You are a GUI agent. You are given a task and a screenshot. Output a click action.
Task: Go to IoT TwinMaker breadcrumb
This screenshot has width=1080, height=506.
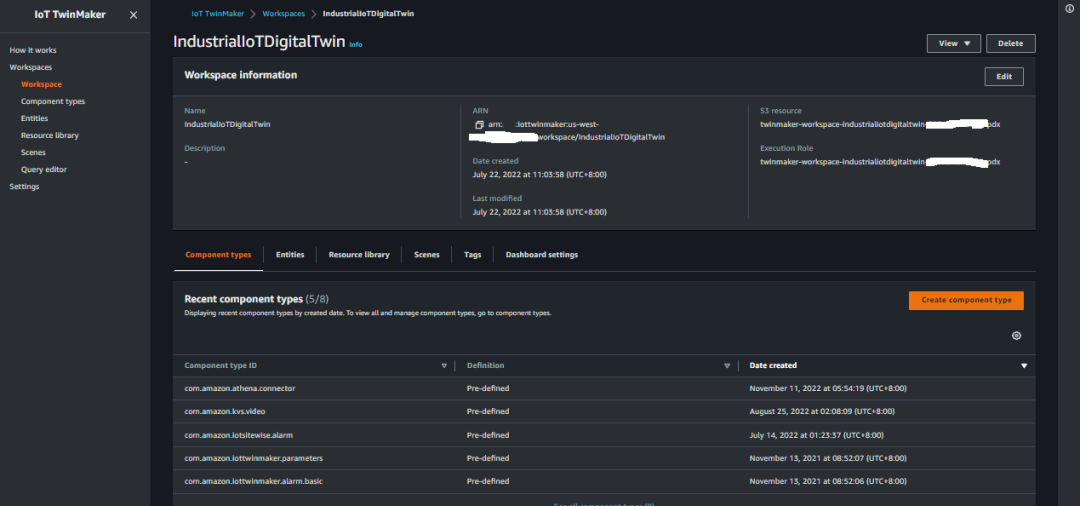coord(216,14)
